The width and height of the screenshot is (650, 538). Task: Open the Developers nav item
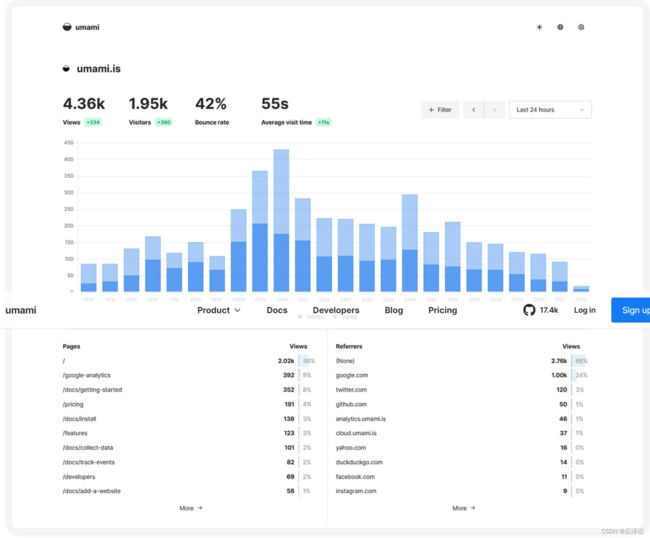(x=336, y=310)
